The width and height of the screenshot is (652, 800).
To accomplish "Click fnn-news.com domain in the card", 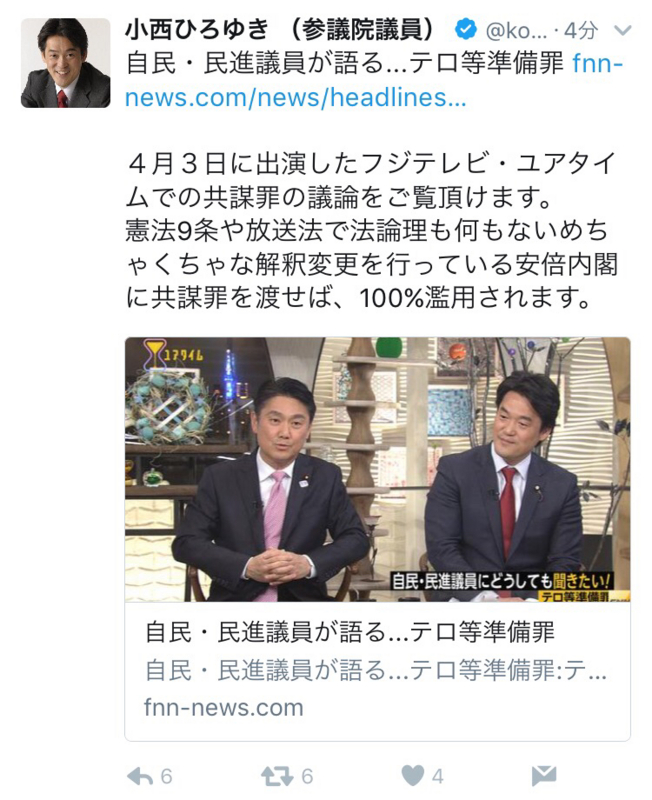I will 224,708.
